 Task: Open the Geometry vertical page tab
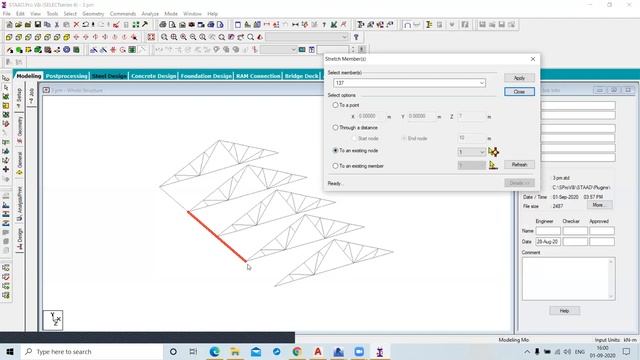(x=20, y=130)
